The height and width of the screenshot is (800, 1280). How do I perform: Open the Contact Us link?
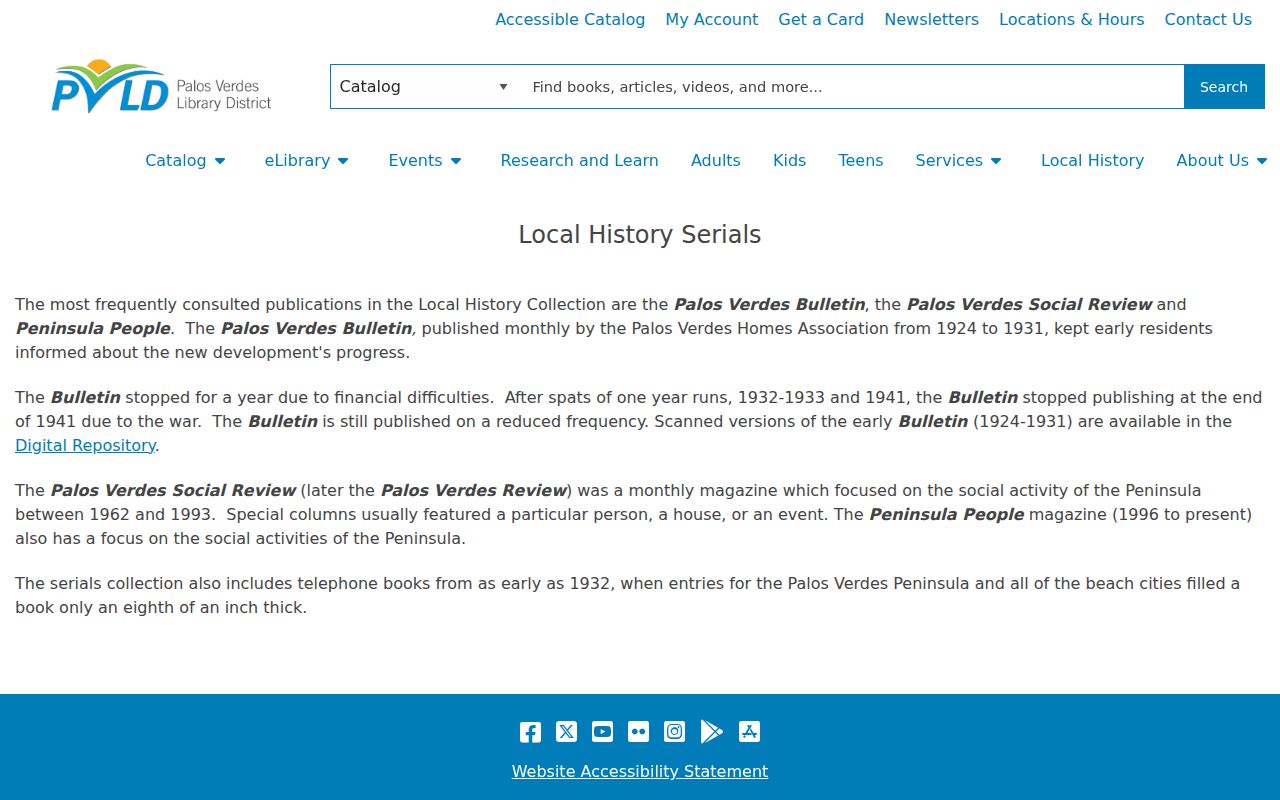1208,19
